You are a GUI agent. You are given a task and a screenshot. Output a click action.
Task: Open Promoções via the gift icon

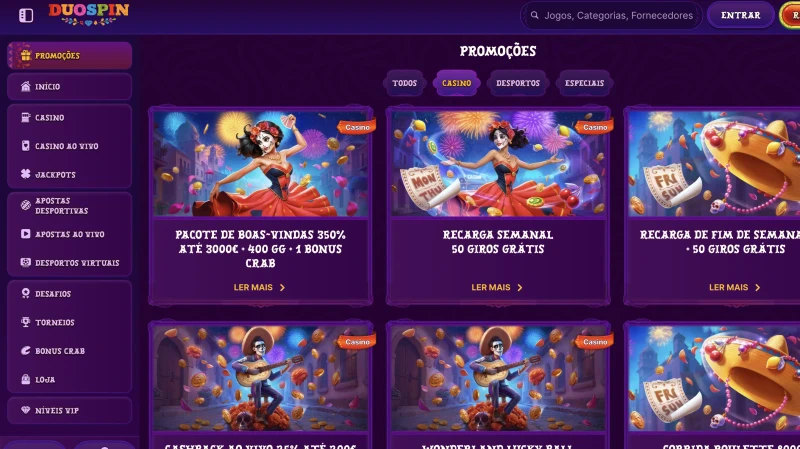(26, 55)
